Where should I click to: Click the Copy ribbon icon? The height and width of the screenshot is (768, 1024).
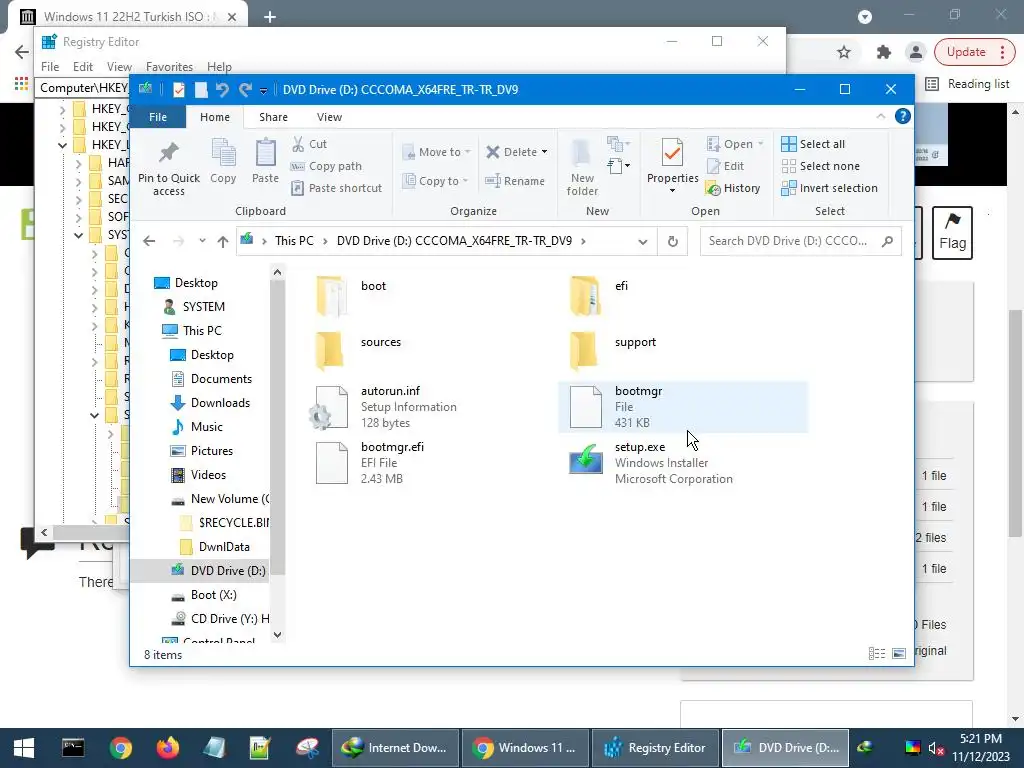[223, 161]
